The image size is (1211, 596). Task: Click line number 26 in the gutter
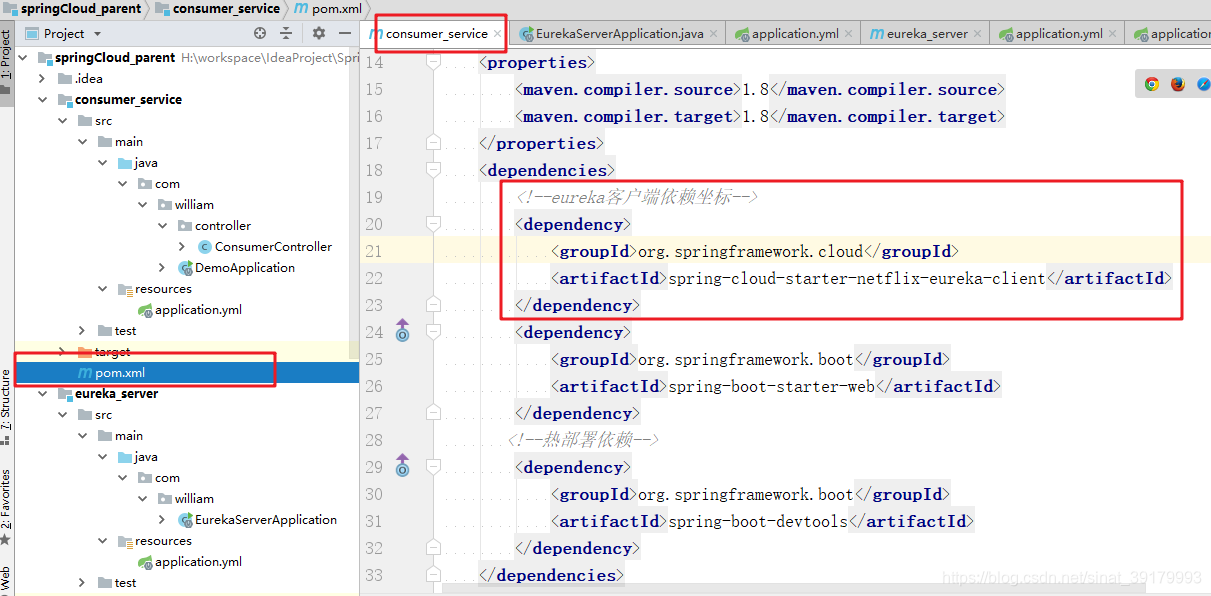pos(374,386)
